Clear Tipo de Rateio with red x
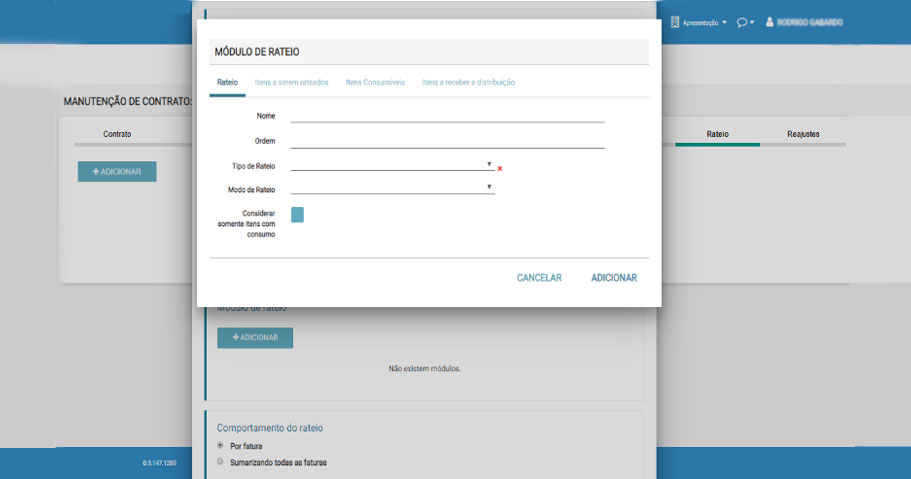The image size is (911, 479). click(500, 169)
